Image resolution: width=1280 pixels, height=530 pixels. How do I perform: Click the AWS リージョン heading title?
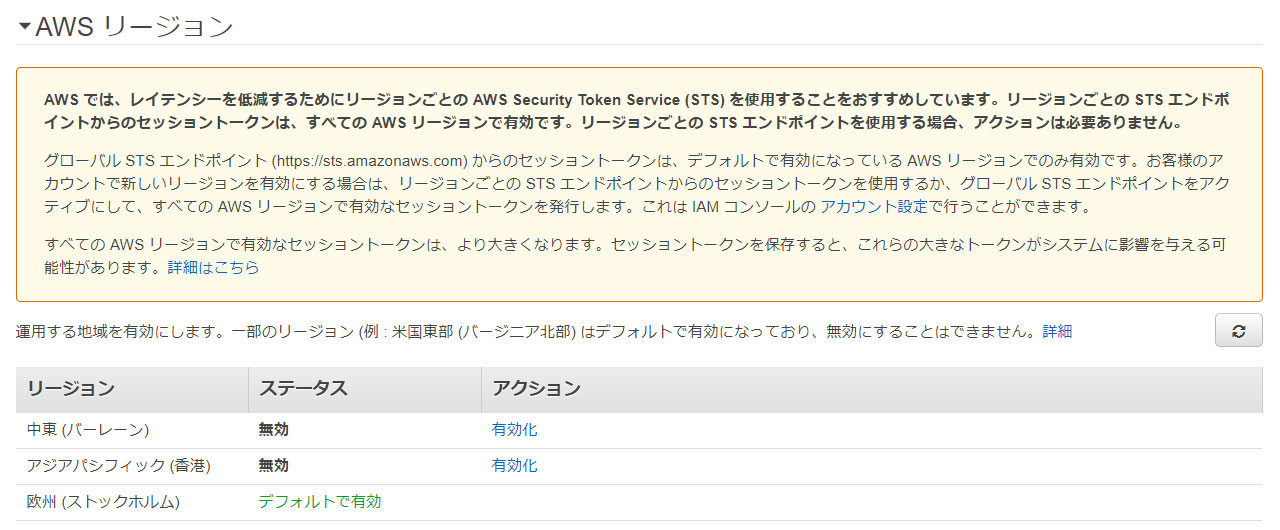(134, 27)
